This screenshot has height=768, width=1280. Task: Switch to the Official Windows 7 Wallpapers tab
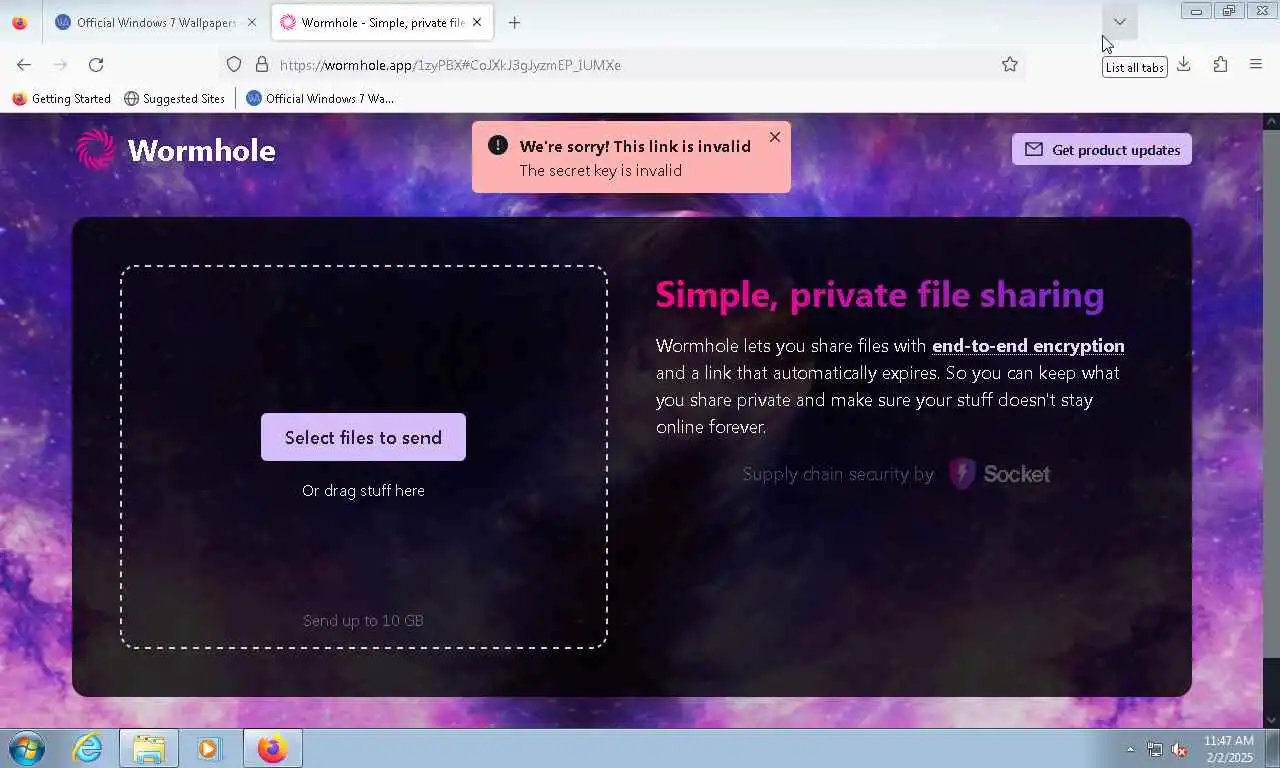156,22
